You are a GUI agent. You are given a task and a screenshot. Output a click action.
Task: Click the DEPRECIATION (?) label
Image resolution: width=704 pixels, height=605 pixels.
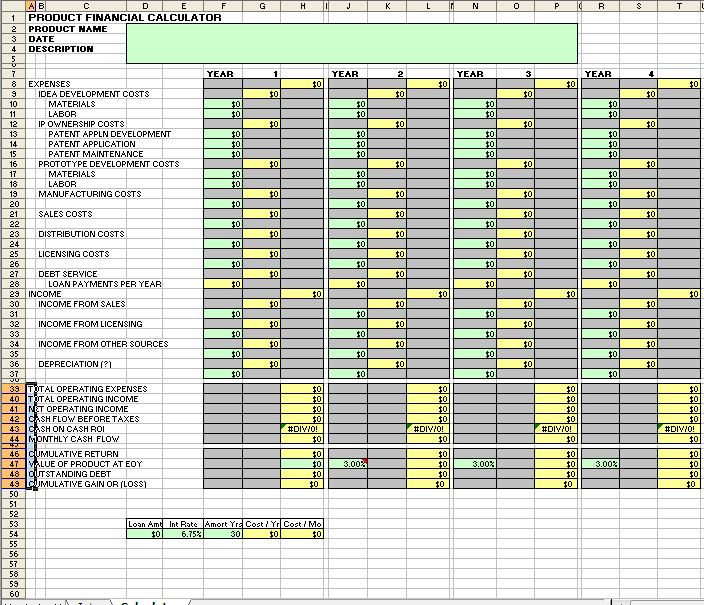click(x=75, y=364)
